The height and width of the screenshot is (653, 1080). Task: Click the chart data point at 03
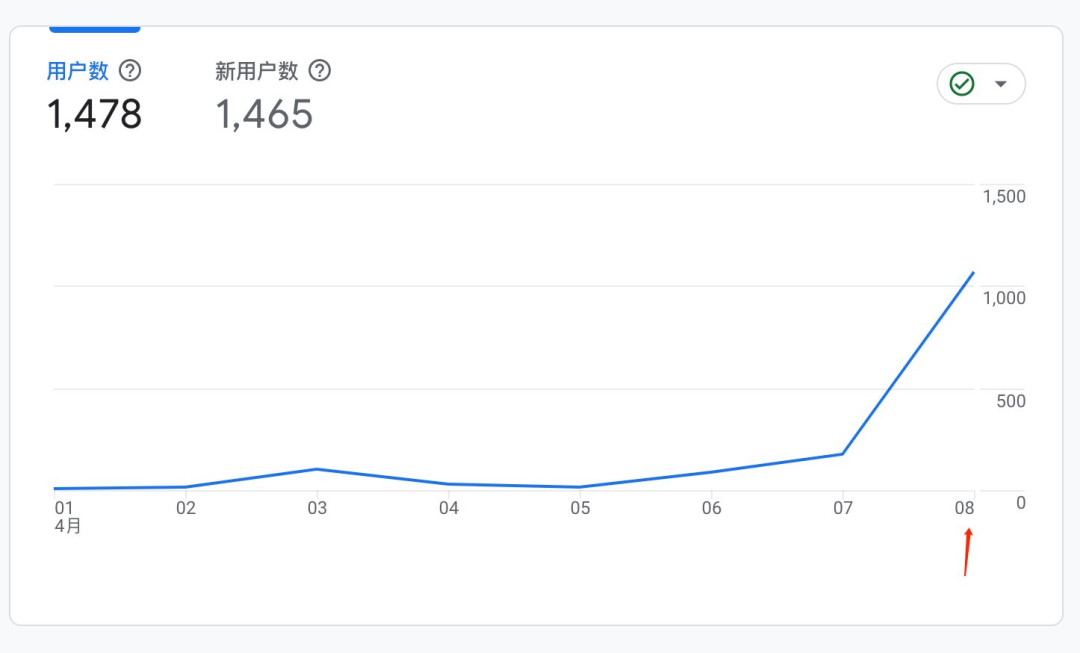point(316,469)
